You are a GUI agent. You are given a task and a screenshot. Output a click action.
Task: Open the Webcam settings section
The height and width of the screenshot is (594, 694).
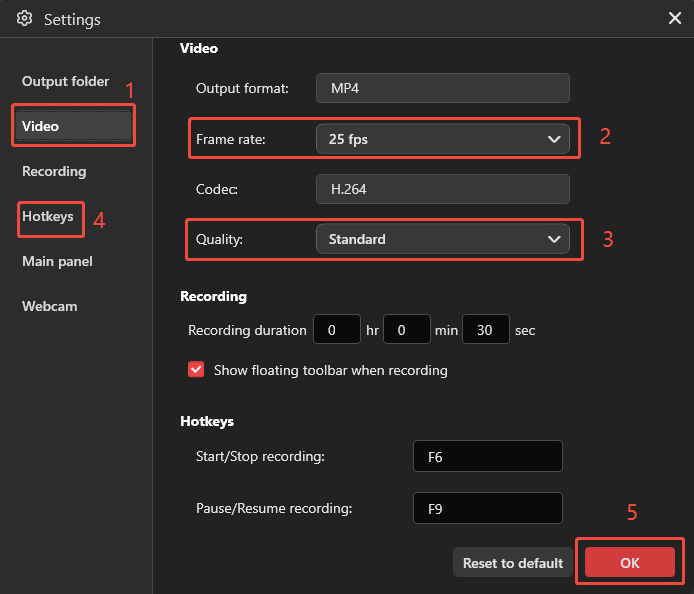click(50, 306)
